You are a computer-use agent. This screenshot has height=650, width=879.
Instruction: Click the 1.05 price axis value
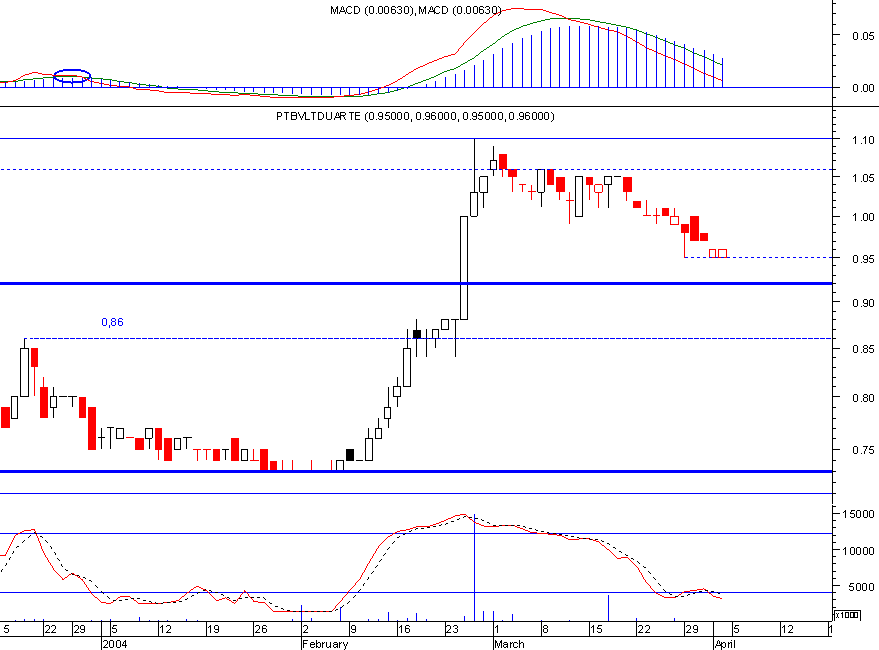pos(863,178)
